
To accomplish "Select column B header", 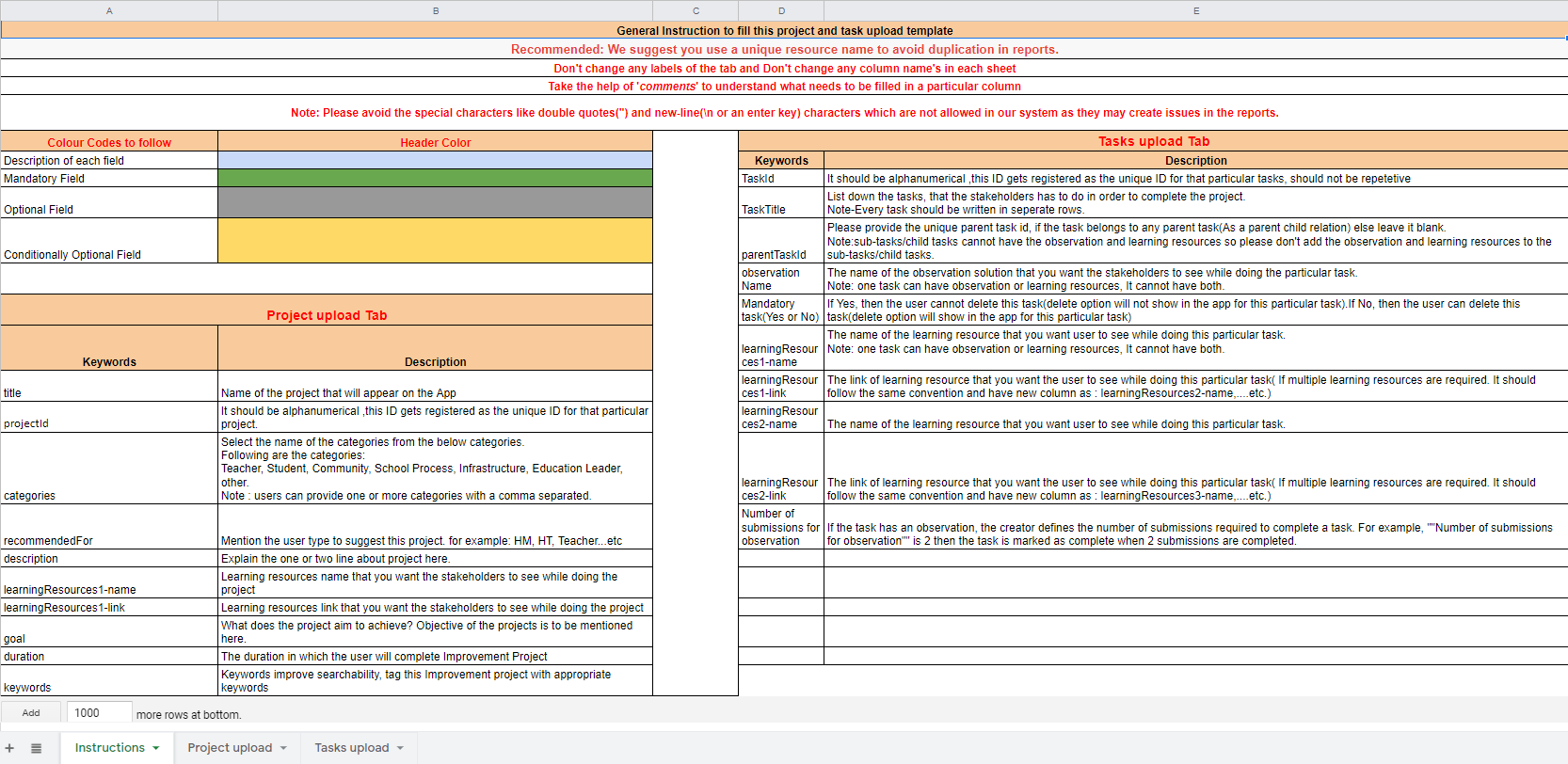I will click(435, 10).
